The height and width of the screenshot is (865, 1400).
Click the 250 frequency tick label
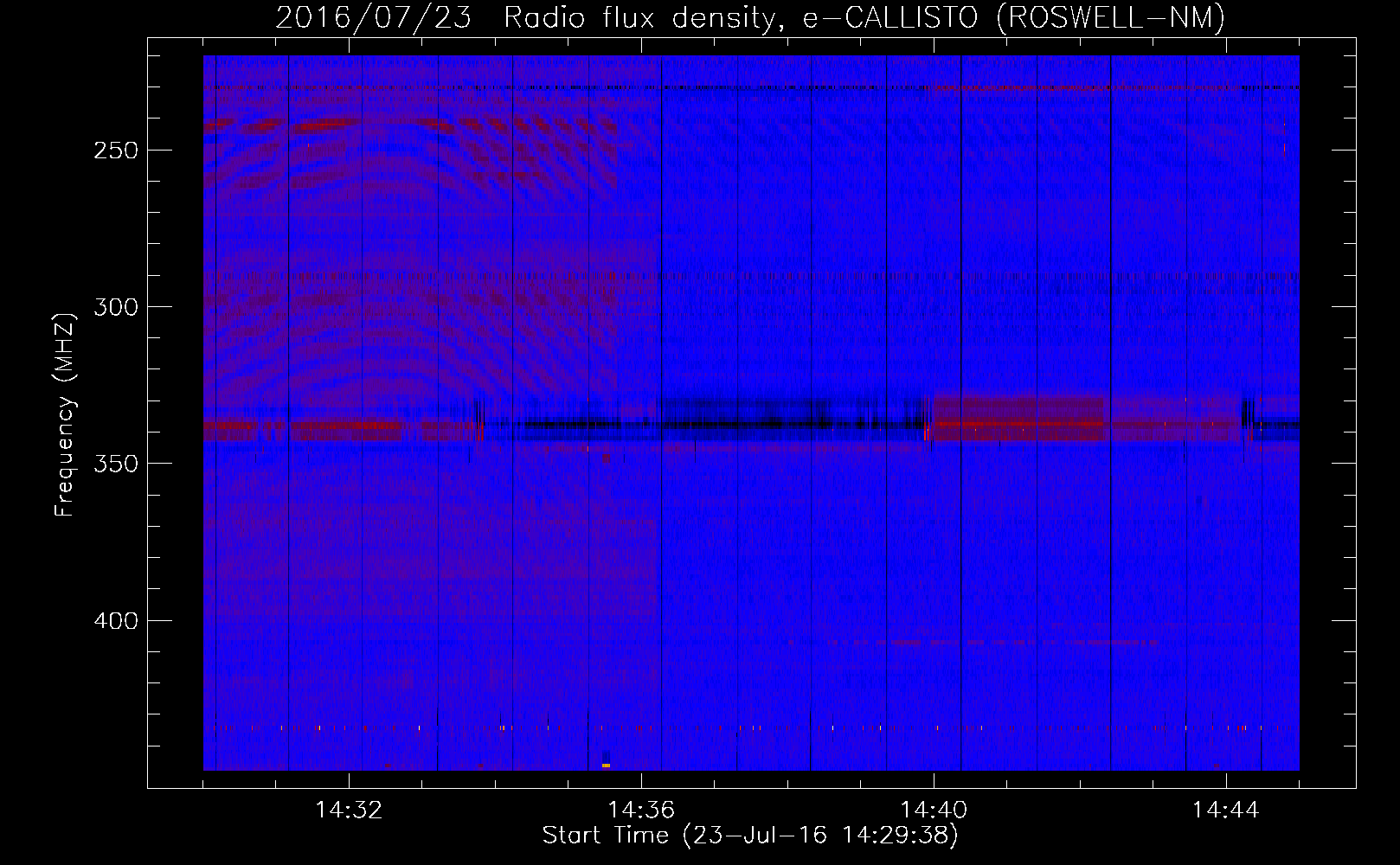click(x=116, y=151)
